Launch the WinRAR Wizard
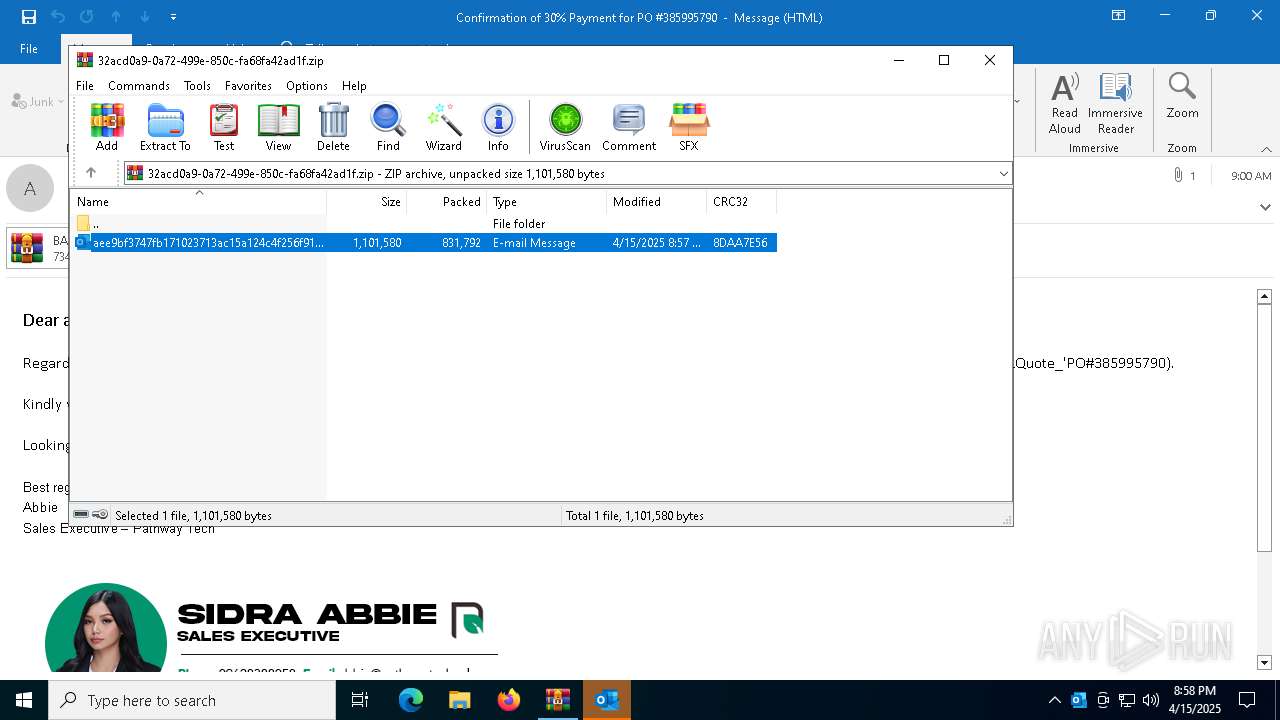1280x720 pixels. (443, 127)
